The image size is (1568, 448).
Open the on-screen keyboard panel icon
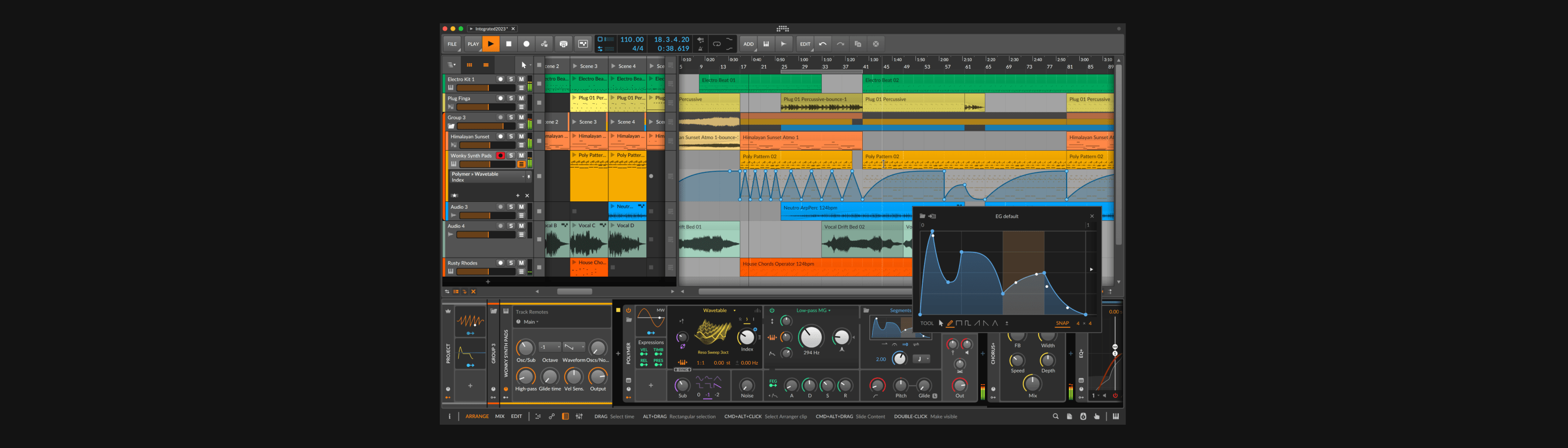pyautogui.click(x=1116, y=416)
